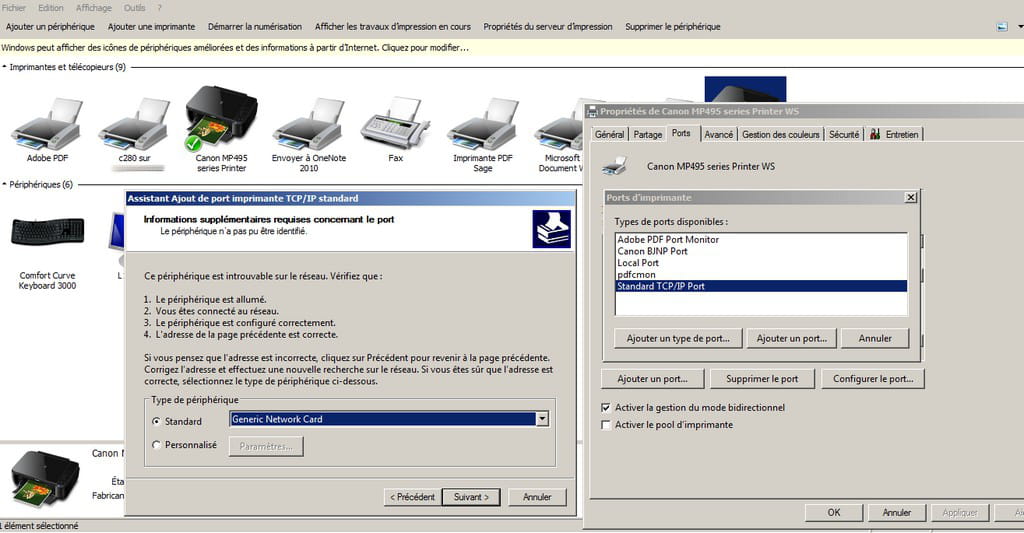Select the Comfort Curve Keyboard 3000 icon

click(x=47, y=232)
